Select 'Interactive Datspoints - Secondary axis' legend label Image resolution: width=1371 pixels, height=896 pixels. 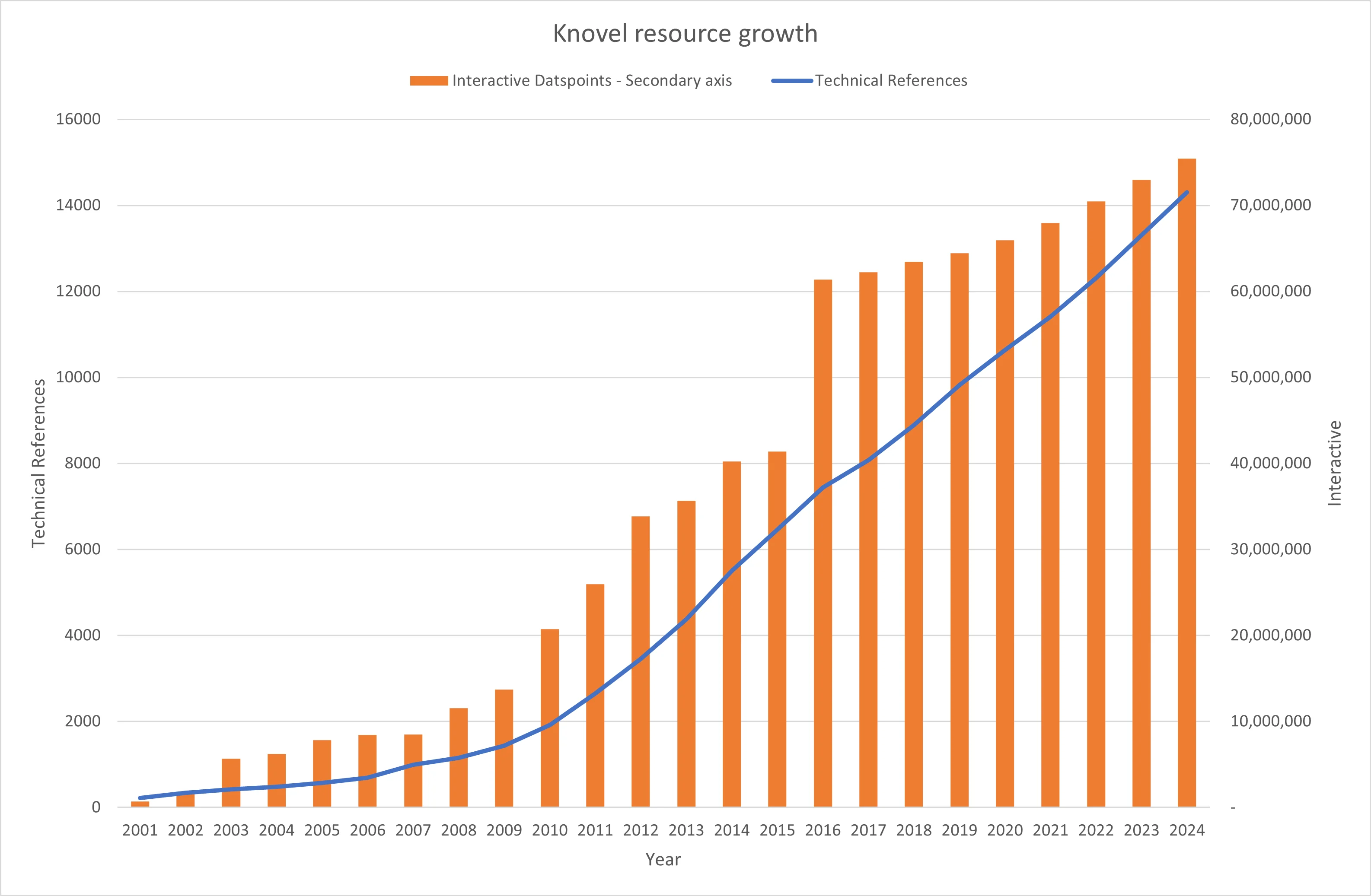tap(592, 81)
